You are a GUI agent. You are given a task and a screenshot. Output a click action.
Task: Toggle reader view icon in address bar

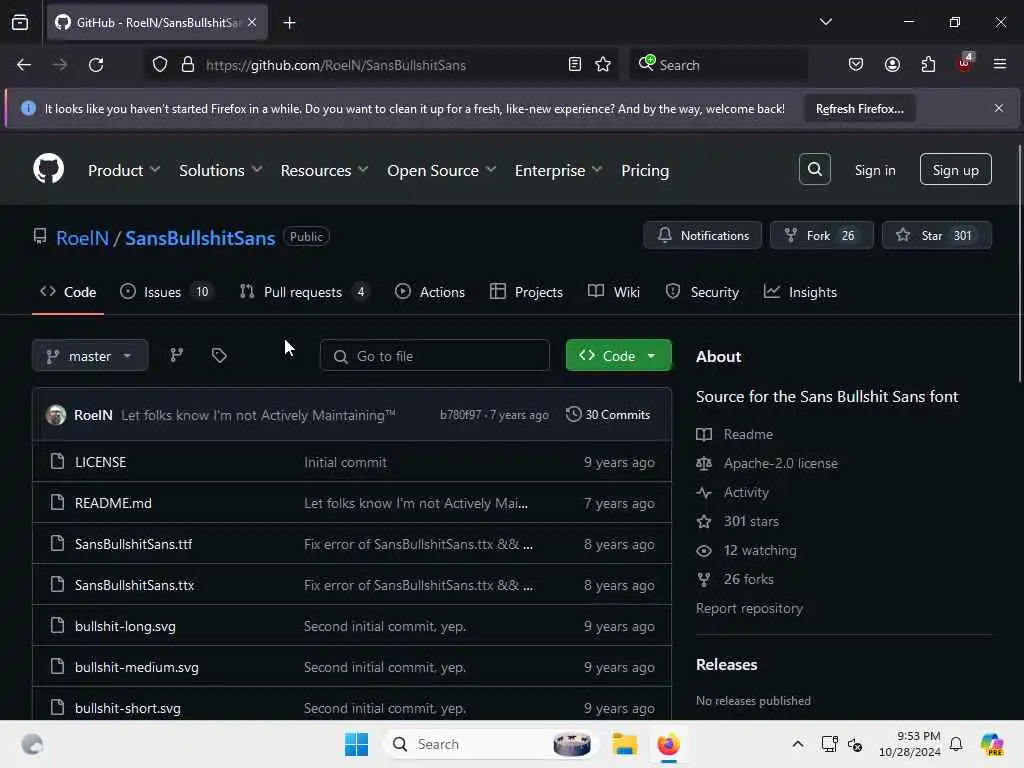tap(575, 65)
